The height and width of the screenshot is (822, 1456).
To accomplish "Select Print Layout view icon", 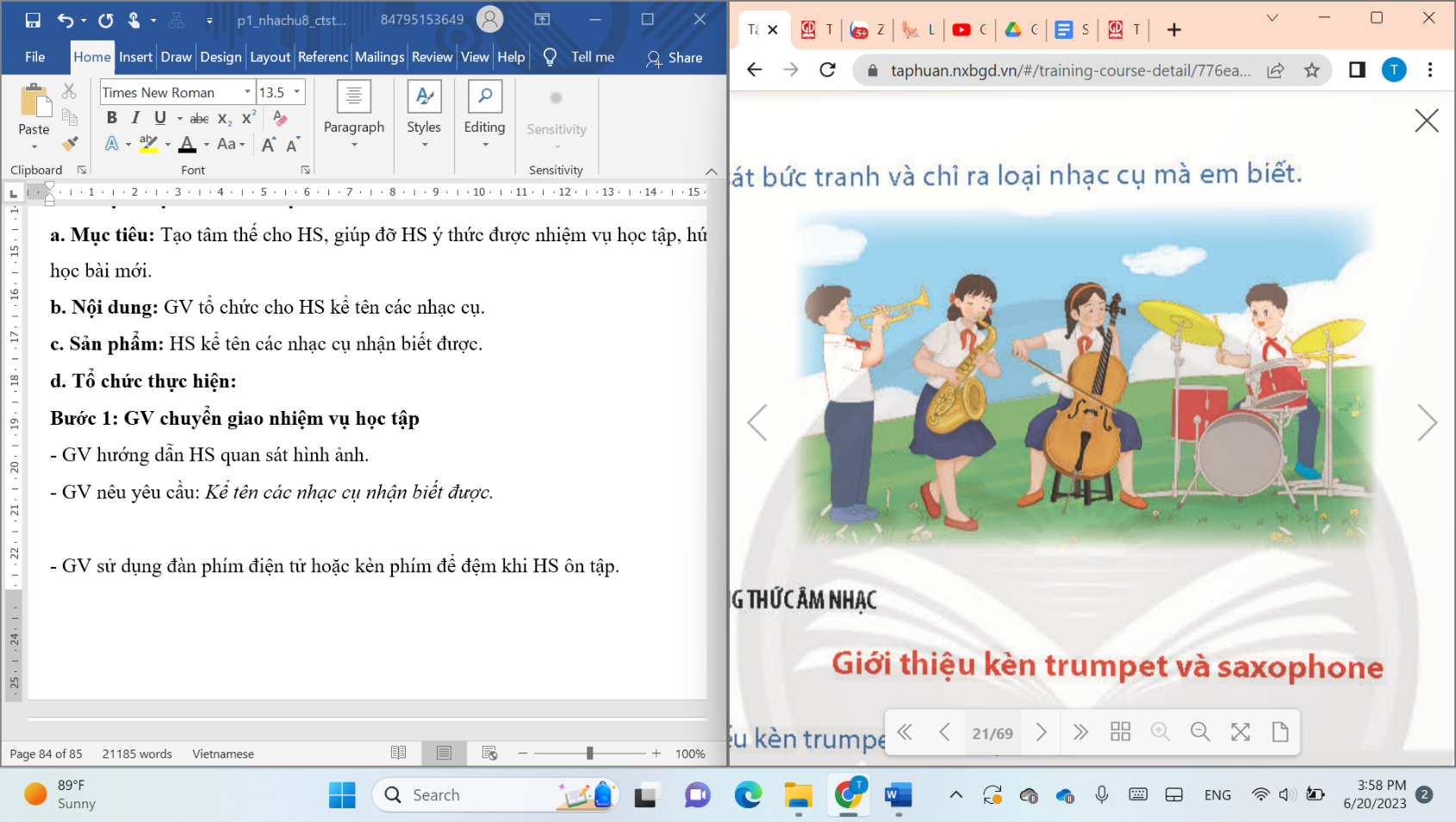I will 444,753.
